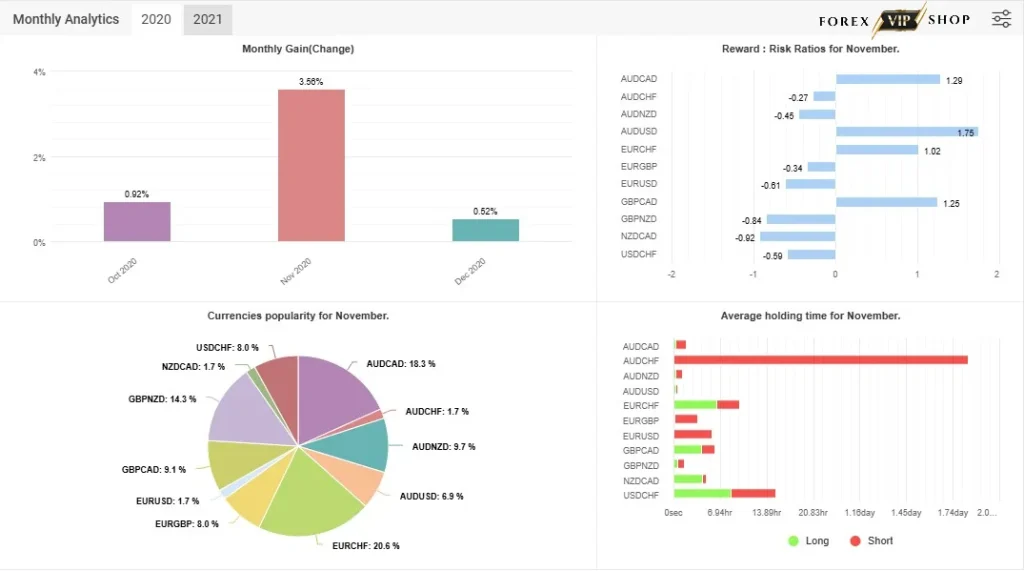Click 'Currencies popularity for November.' title

pyautogui.click(x=298, y=316)
